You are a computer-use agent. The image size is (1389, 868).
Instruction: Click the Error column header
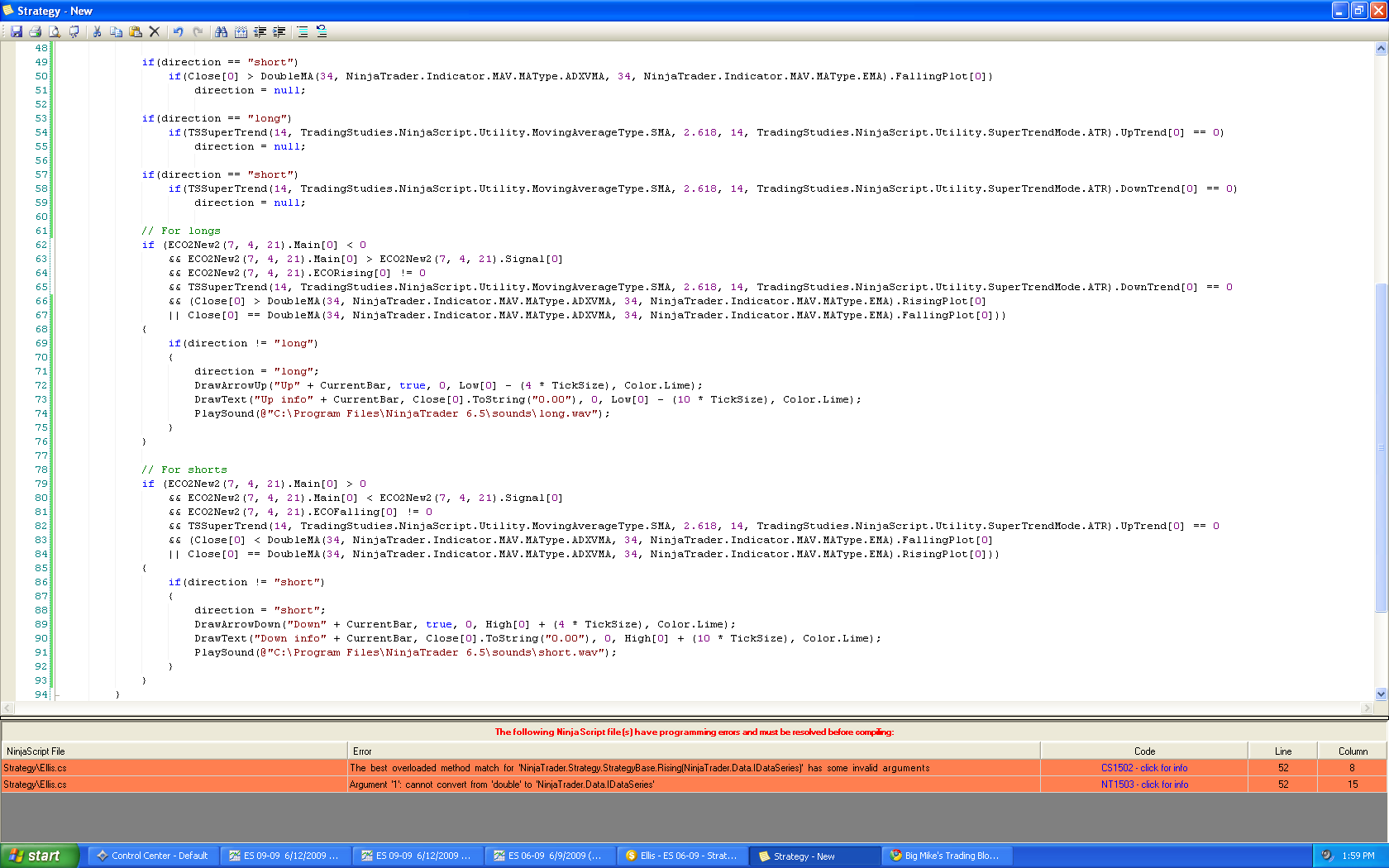click(694, 751)
